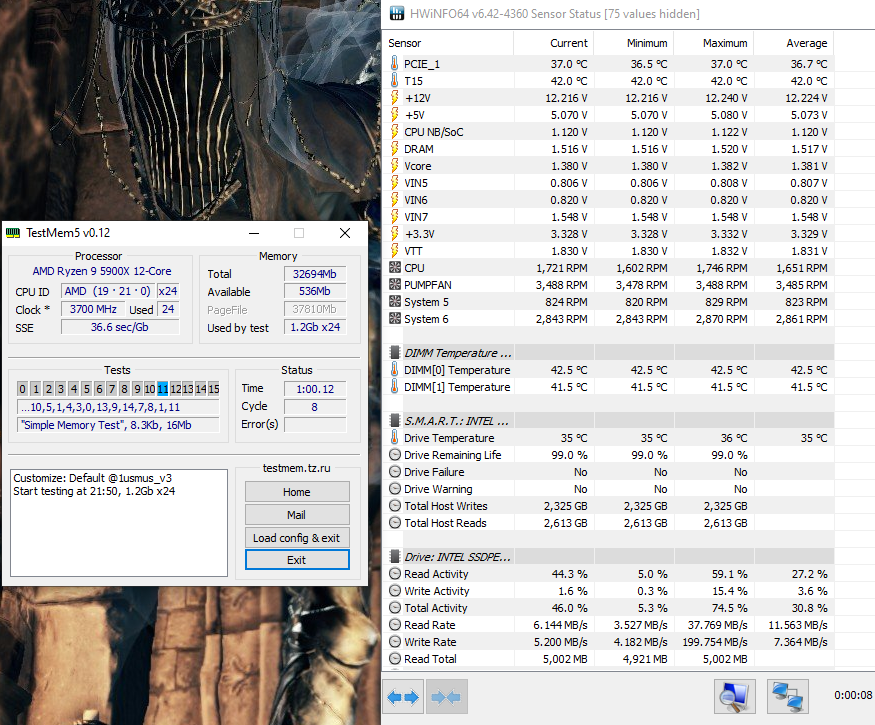Screen dimensions: 875x725
Task: Click the Maximum column header
Action: [714, 43]
